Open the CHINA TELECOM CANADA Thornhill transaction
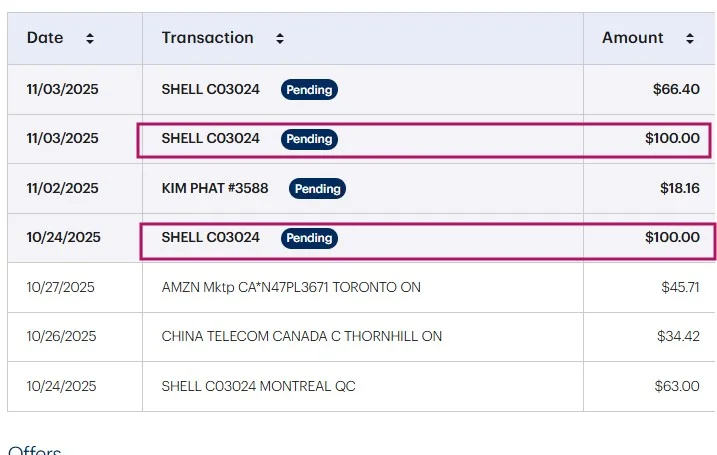The height and width of the screenshot is (455, 717). click(x=301, y=337)
